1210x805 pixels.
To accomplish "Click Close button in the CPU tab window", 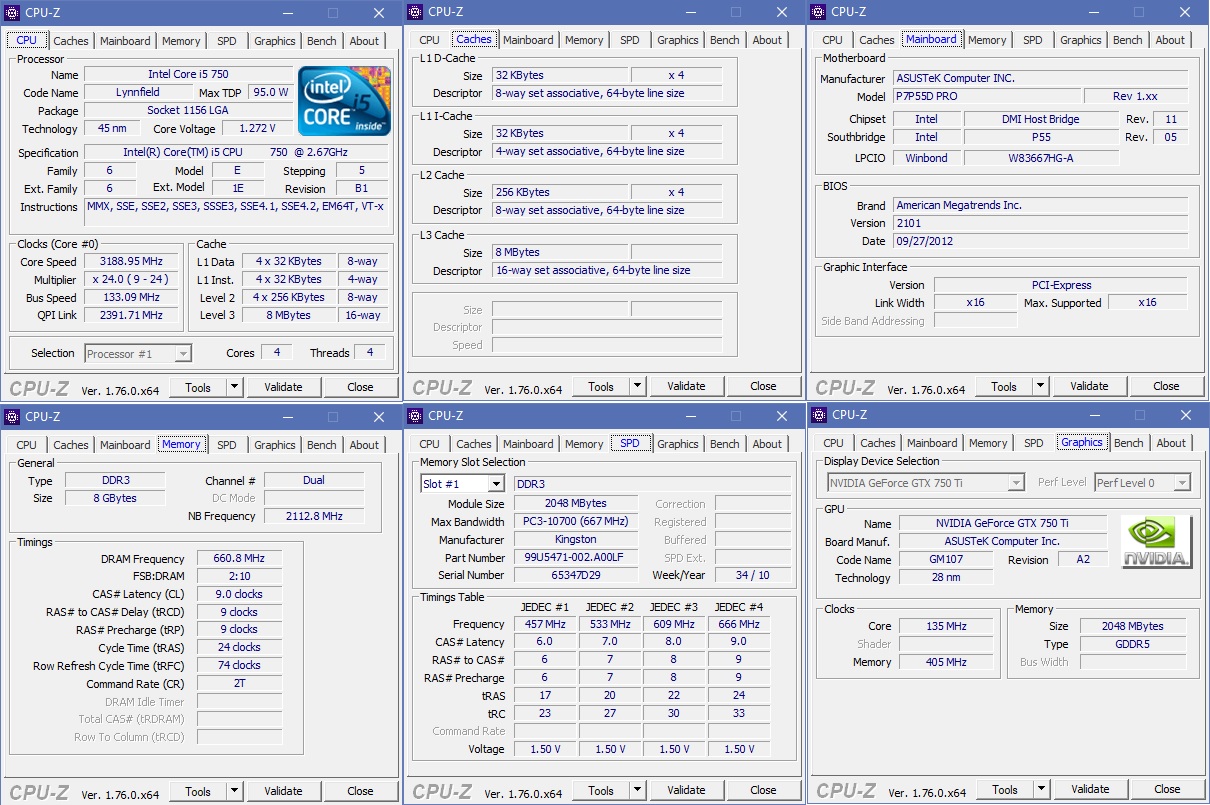I will click(360, 387).
